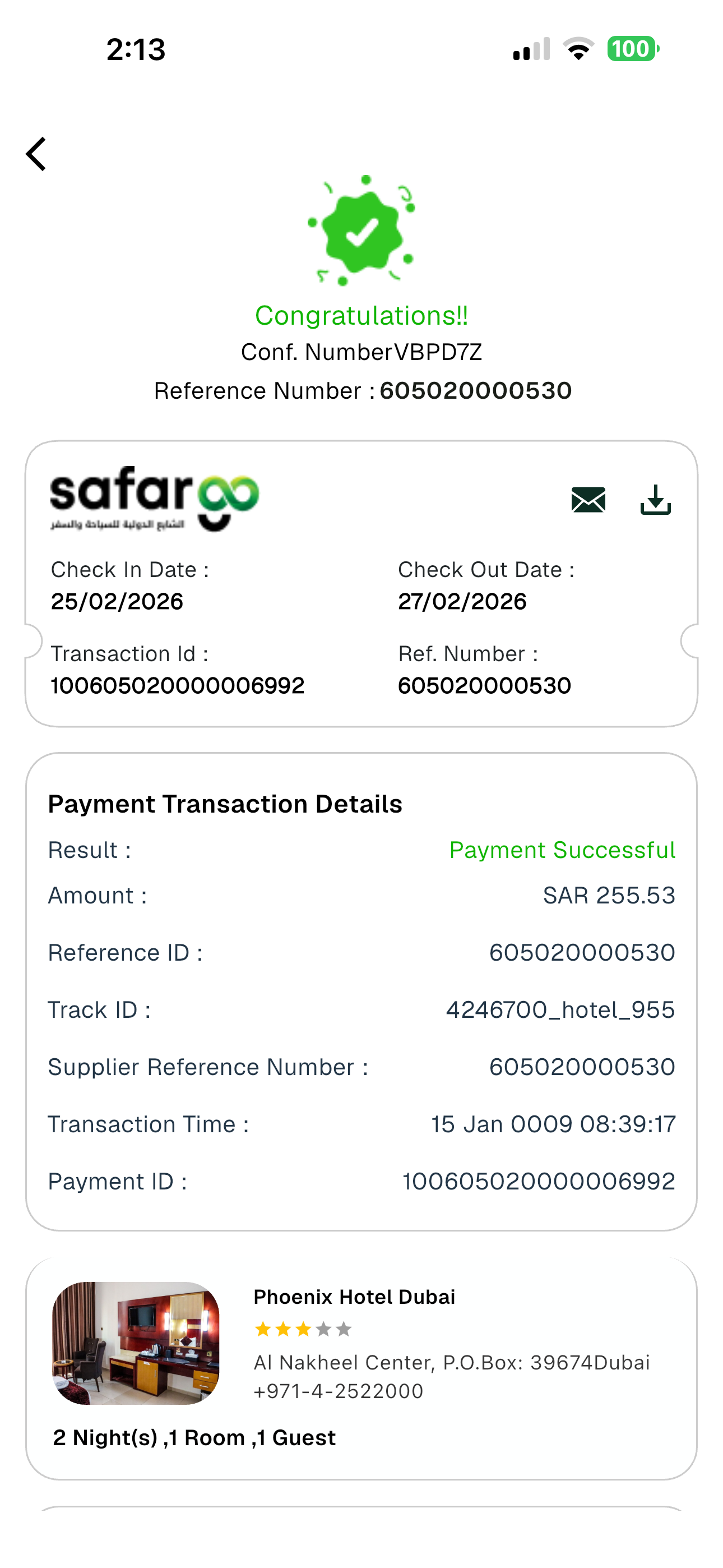Tap the status bar clock

tap(136, 49)
